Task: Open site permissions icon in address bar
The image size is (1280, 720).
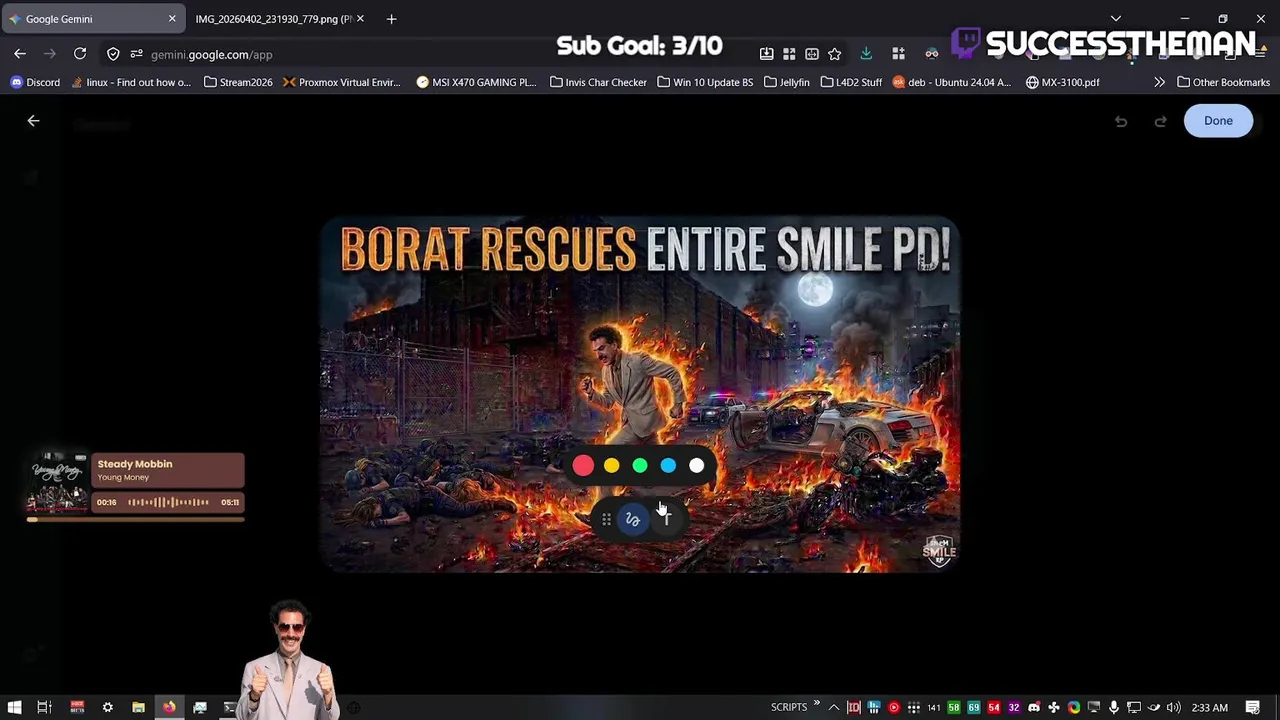Action: click(x=136, y=54)
